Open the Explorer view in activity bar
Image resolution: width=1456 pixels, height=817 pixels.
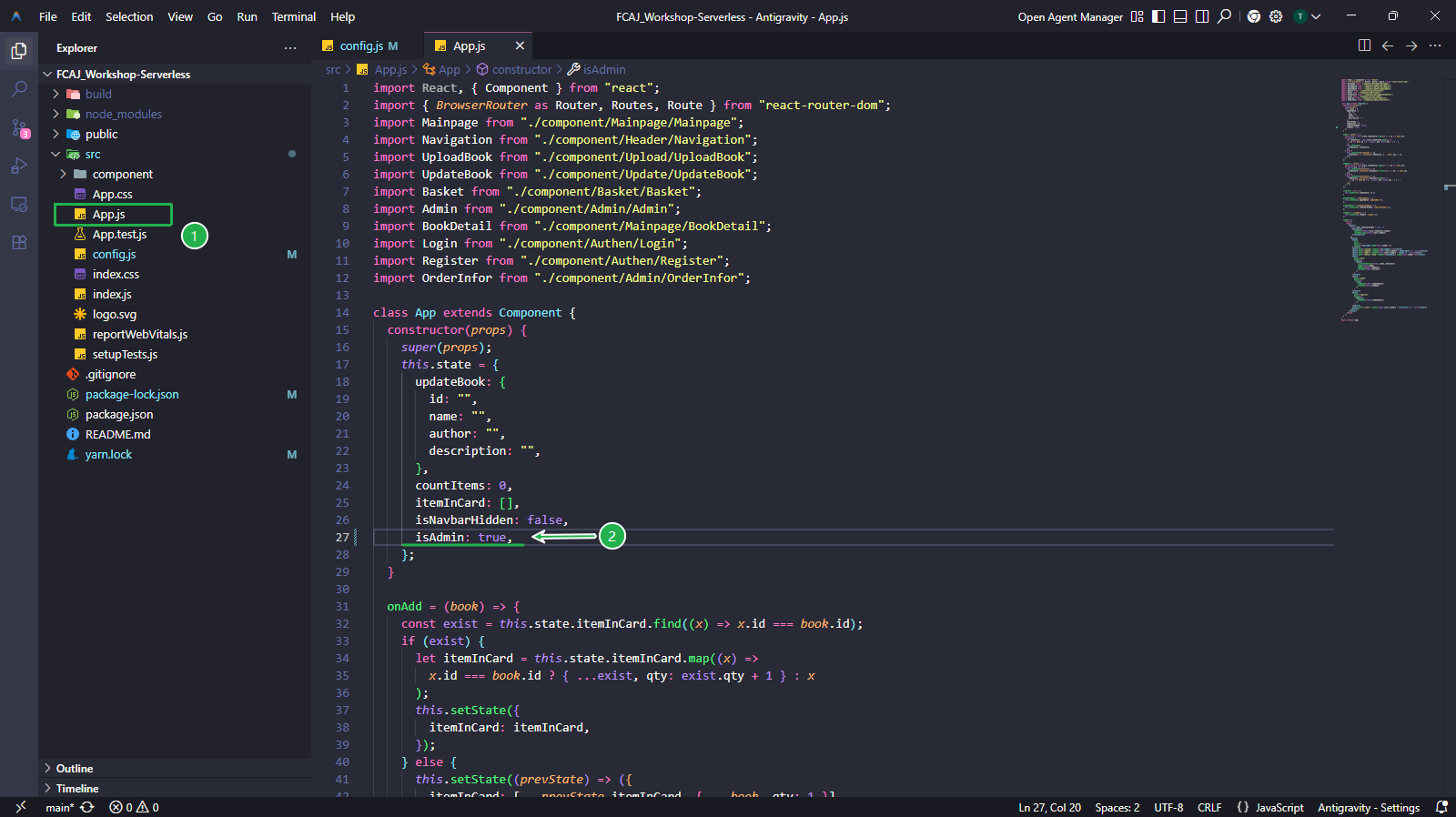pos(18,51)
